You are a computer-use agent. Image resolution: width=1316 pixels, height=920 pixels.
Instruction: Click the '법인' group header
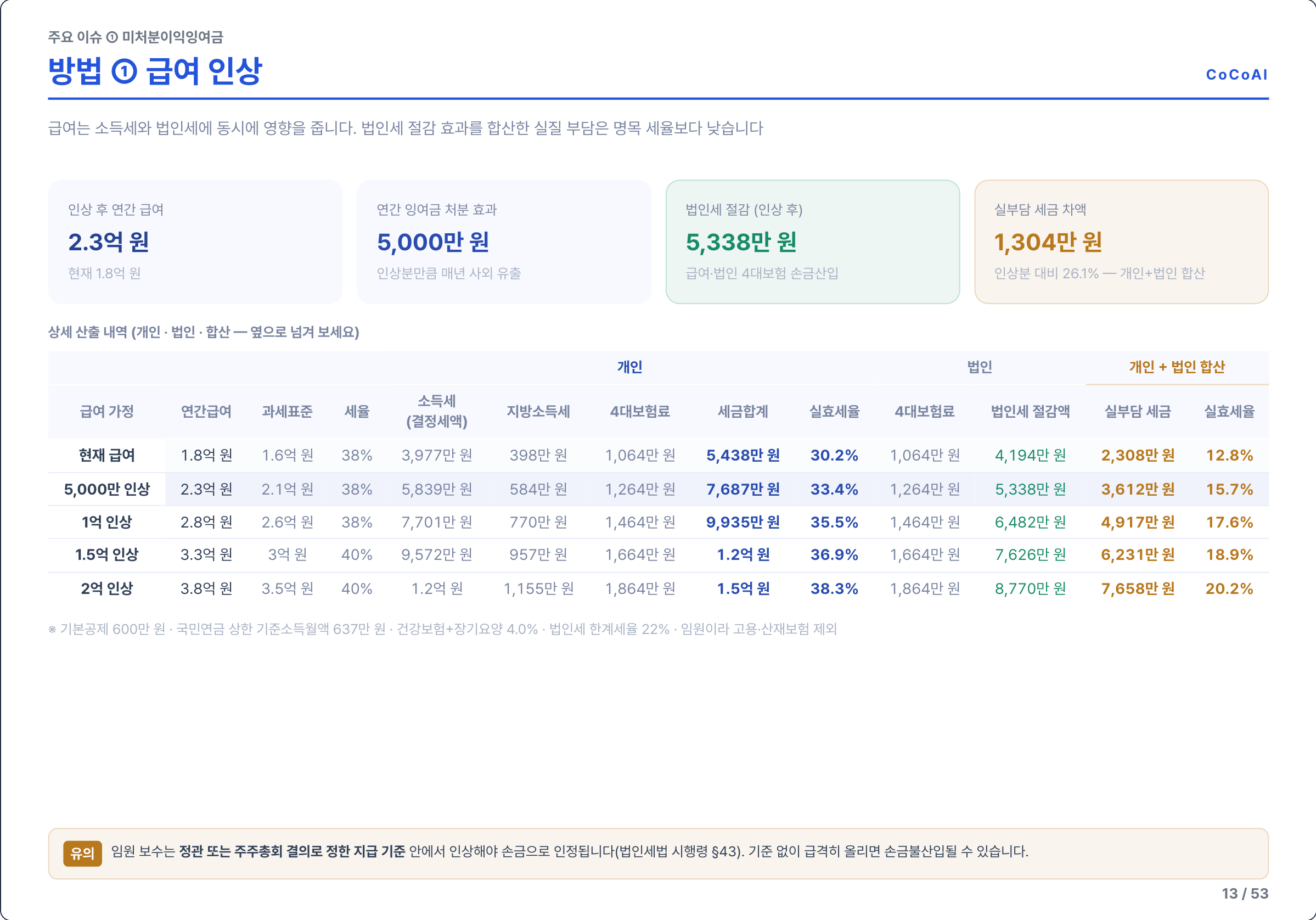(979, 367)
